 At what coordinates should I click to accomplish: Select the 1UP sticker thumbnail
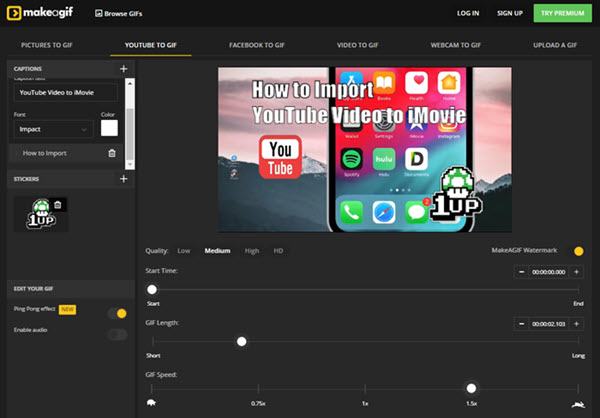[x=41, y=214]
